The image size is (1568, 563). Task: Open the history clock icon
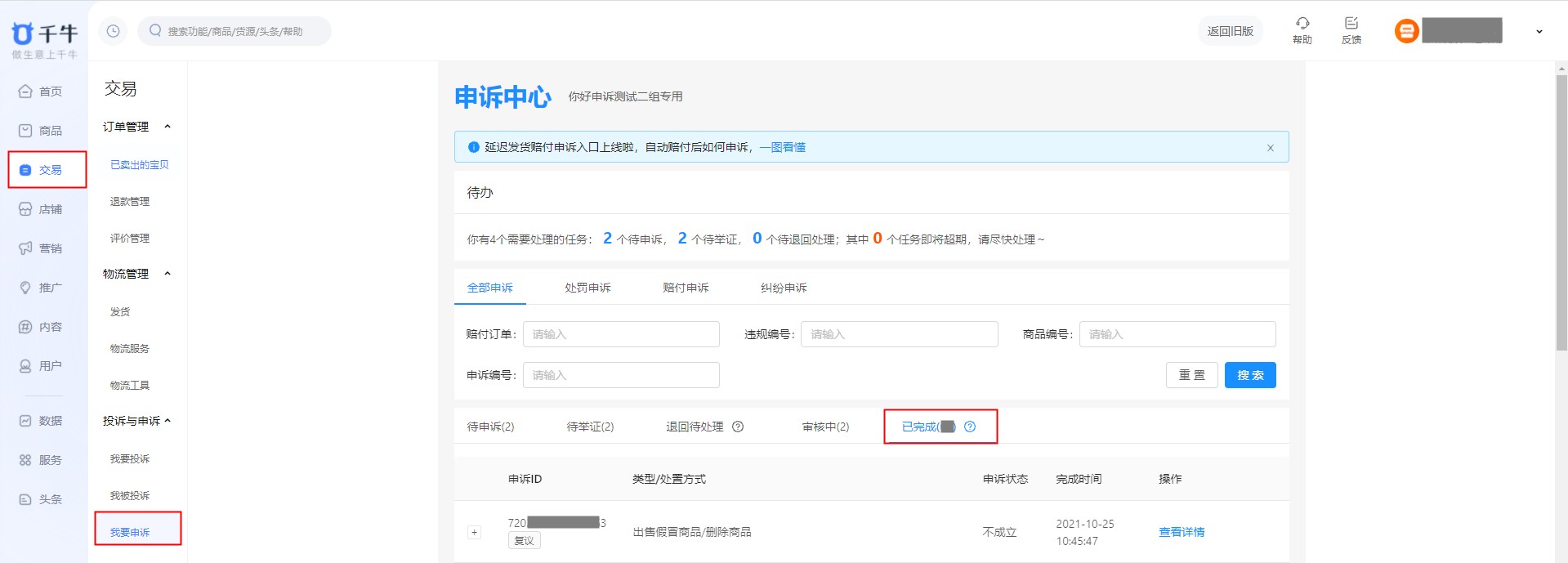113,31
